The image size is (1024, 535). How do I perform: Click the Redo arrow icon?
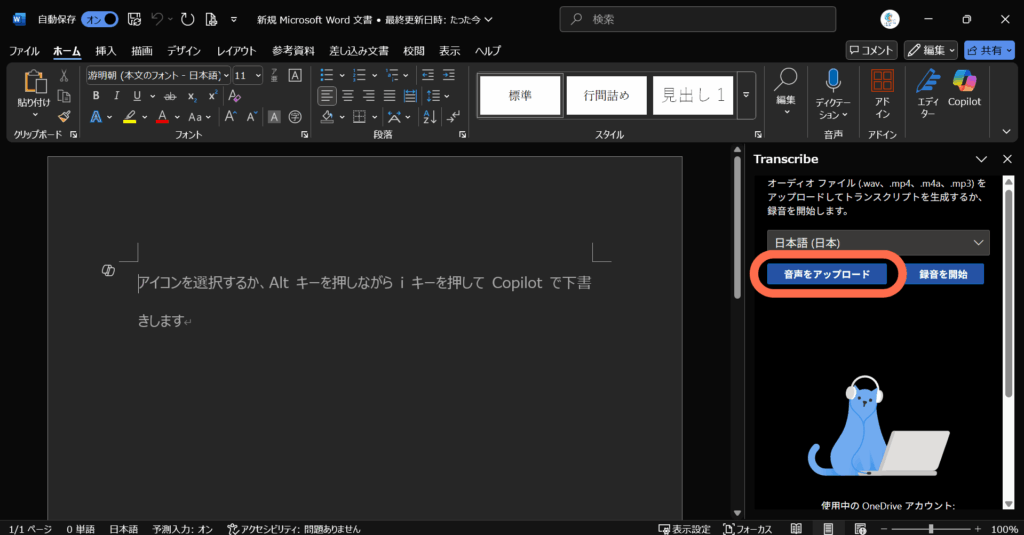(x=187, y=20)
